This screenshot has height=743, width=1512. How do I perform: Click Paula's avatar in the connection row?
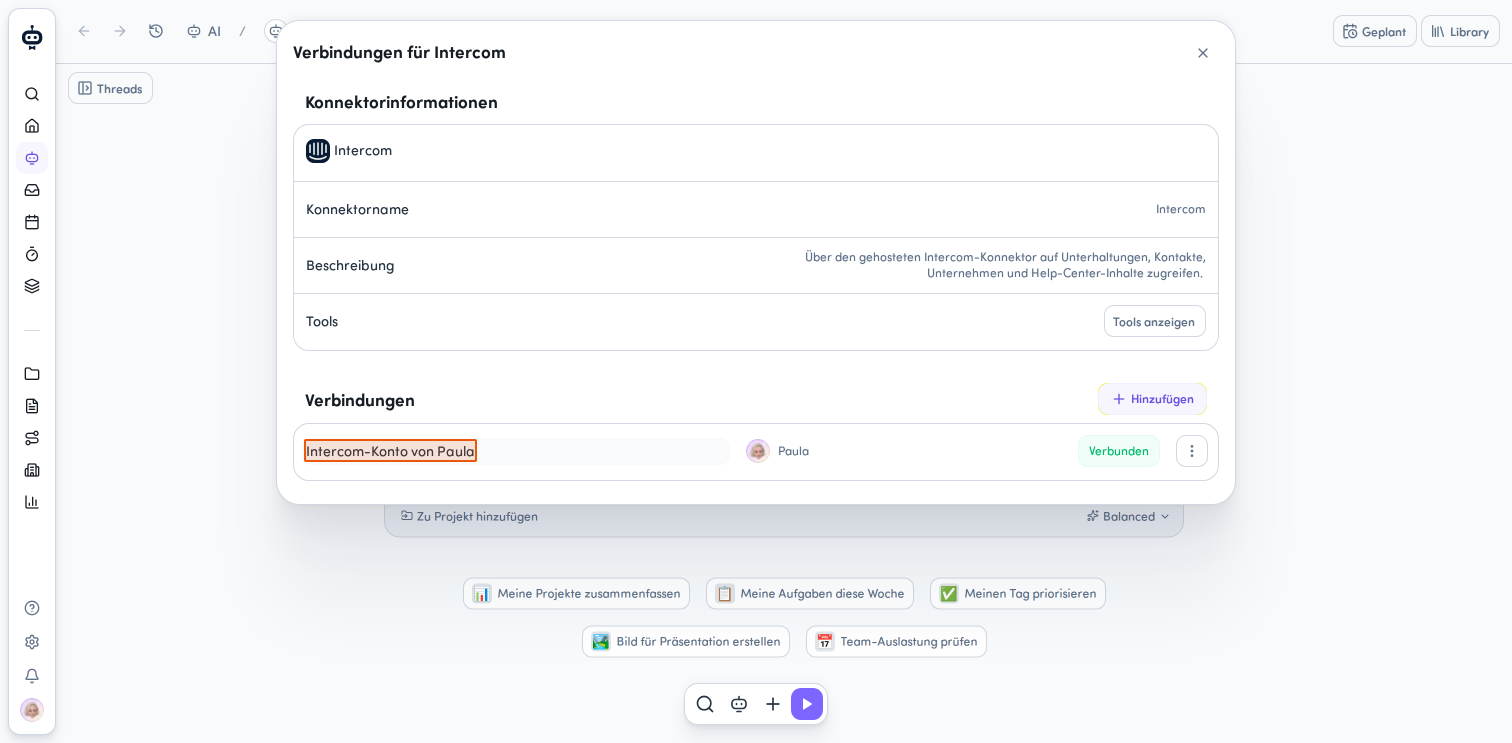click(x=758, y=451)
